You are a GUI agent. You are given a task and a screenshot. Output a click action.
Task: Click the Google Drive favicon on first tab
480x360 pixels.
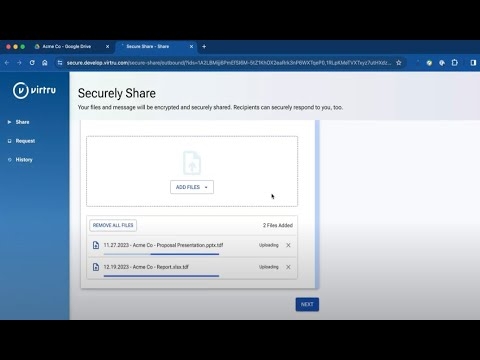[37, 47]
